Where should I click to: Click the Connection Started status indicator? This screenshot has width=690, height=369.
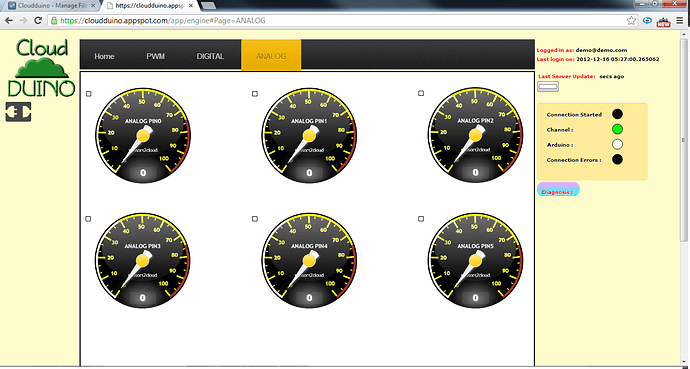(x=617, y=114)
